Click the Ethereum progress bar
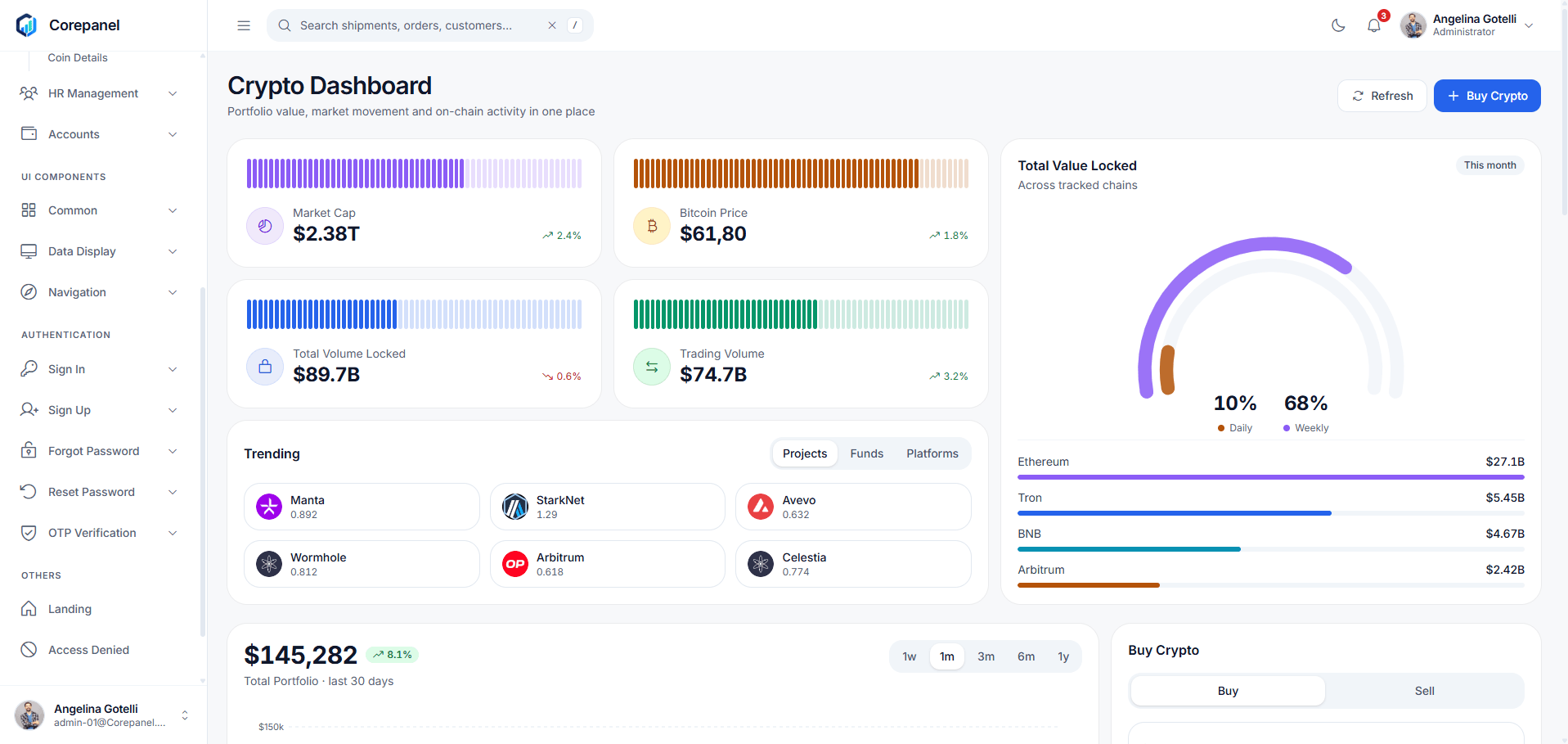1568x744 pixels. click(x=1270, y=476)
